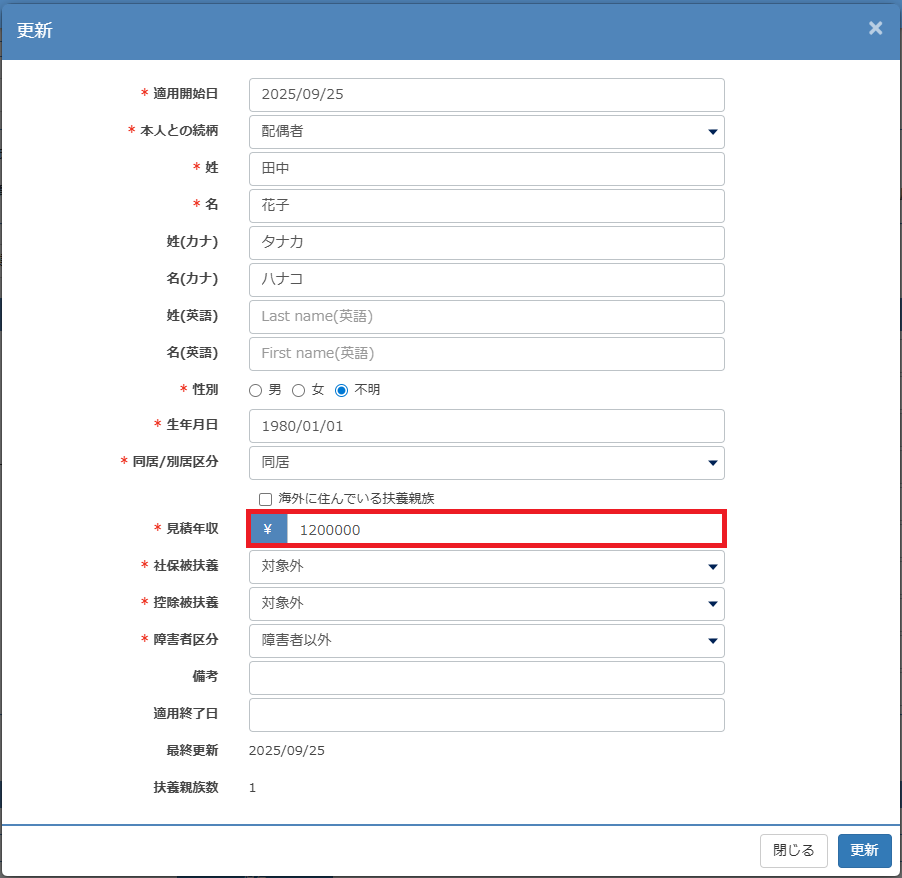Enable 海外に住んでいる扶養親族 checkbox
This screenshot has height=878, width=902.
(265, 498)
